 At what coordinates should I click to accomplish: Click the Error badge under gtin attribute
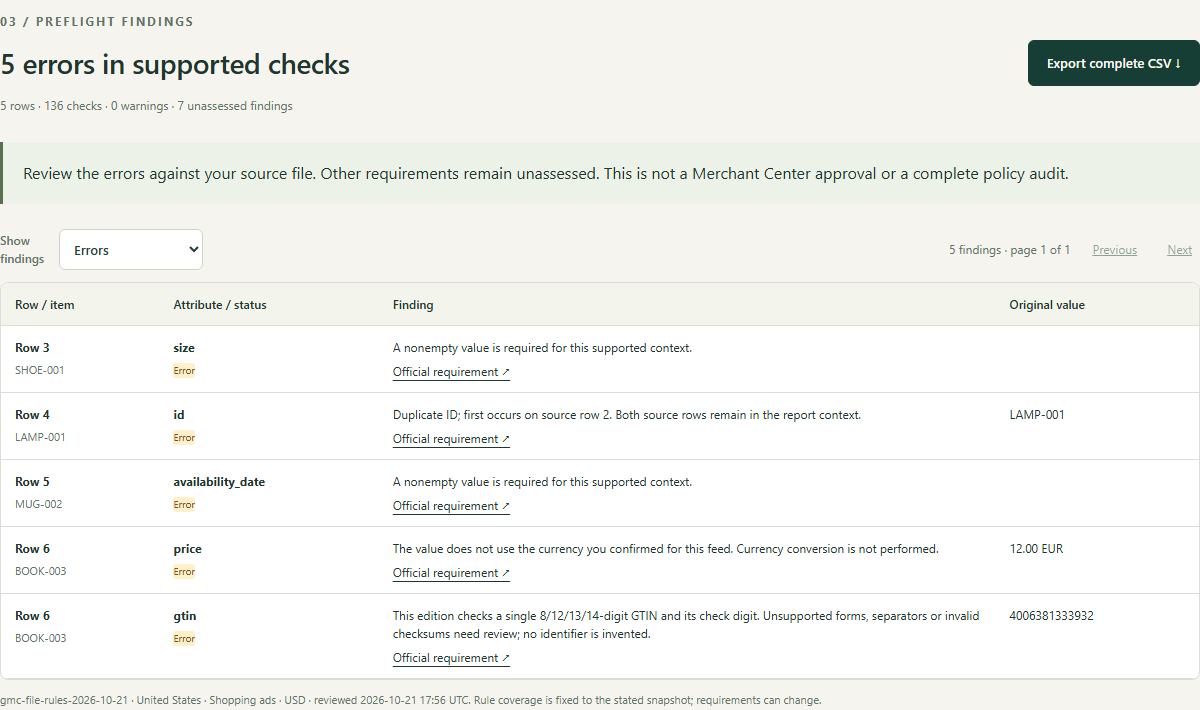pos(184,639)
